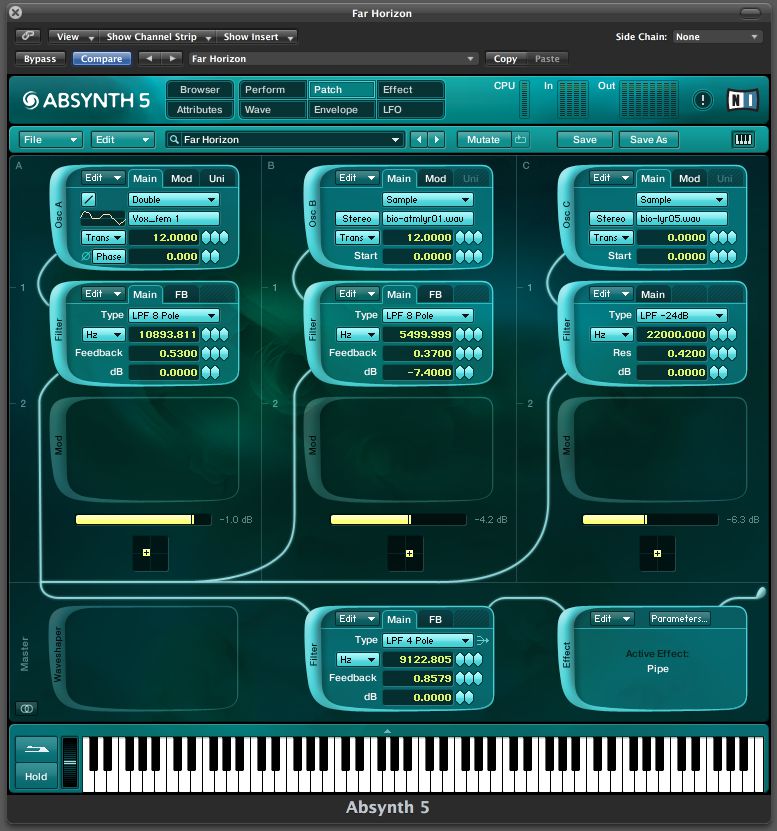777x831 pixels.
Task: Open the Side Chain dropdown set to None
Action: [717, 37]
